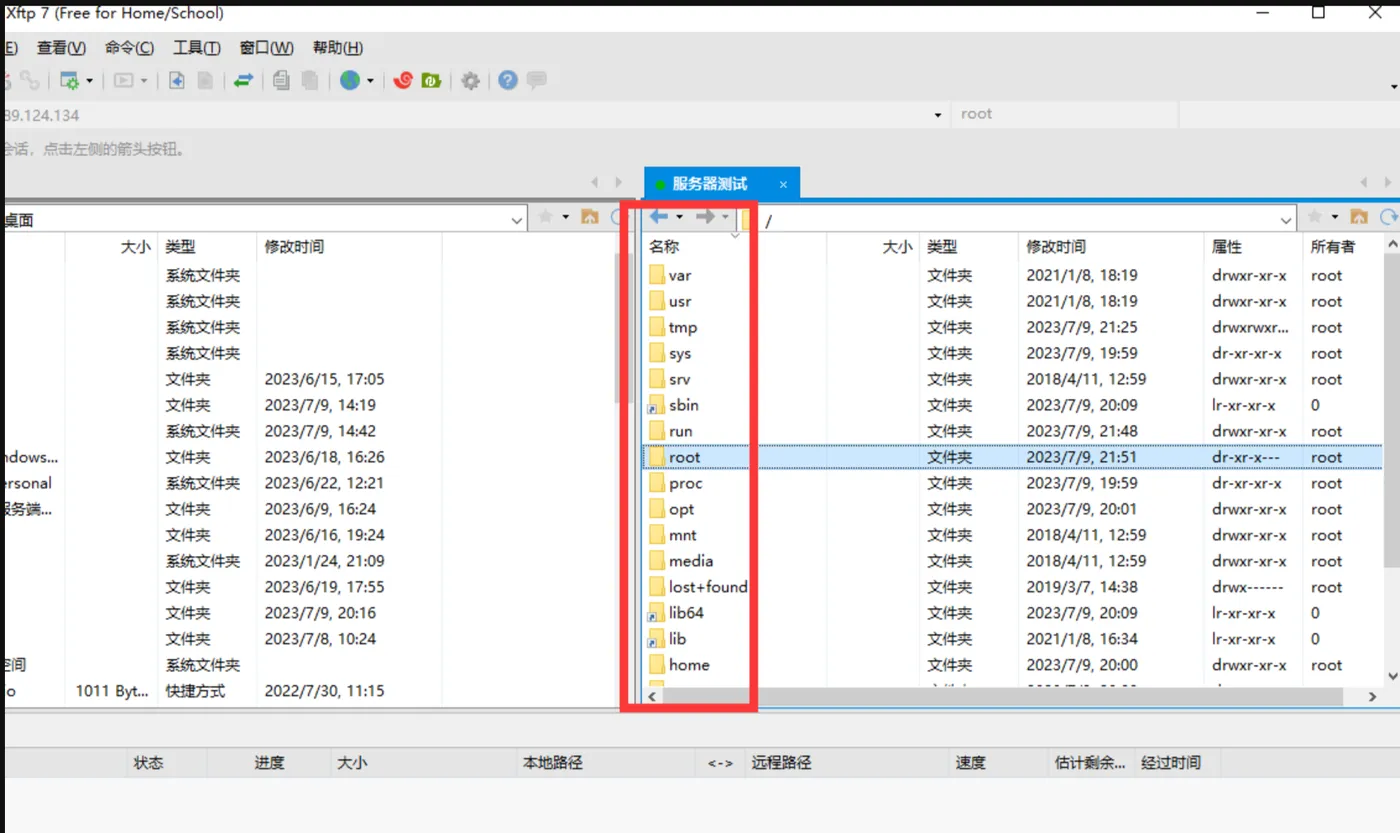Click the 远程路径 transfer column header

[781, 762]
